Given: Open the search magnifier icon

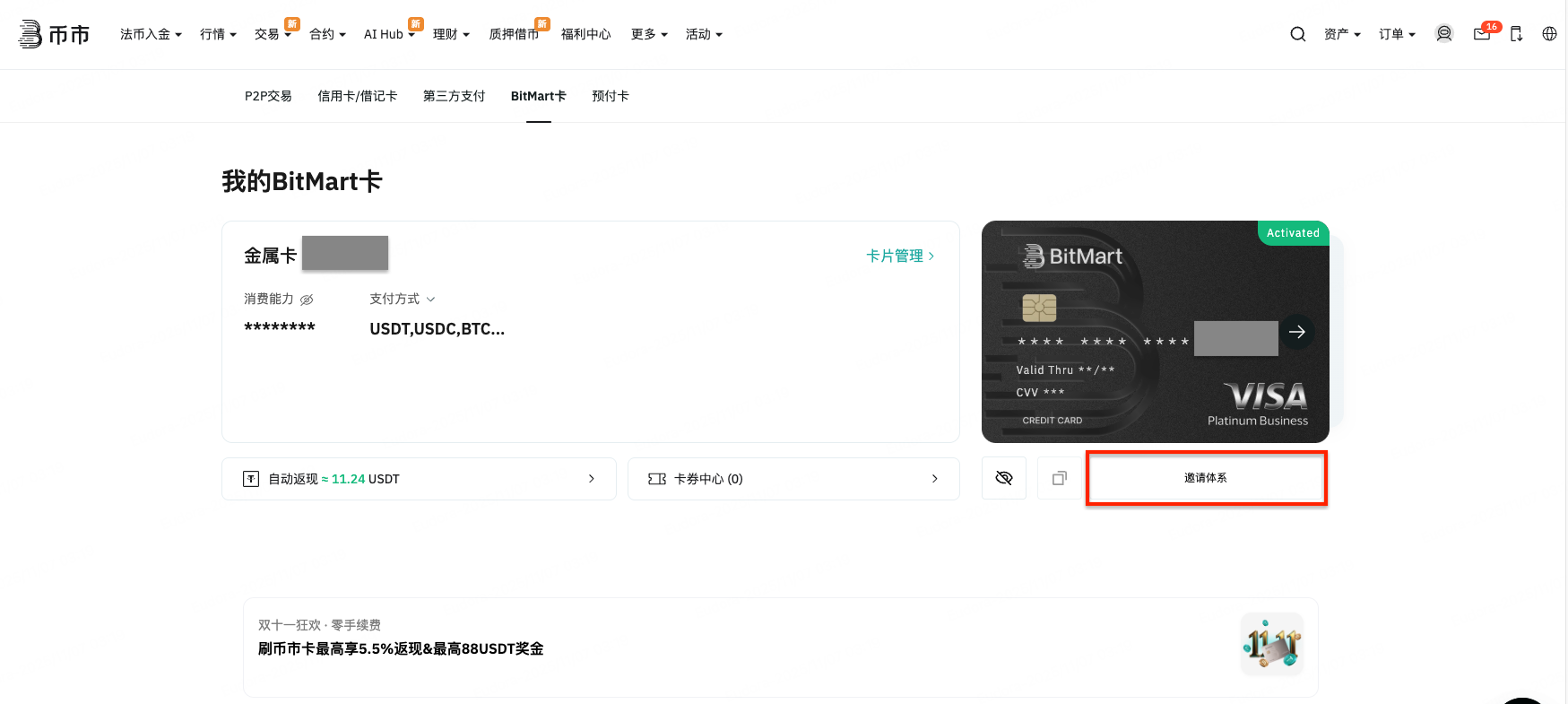Looking at the screenshot, I should pos(1297,34).
